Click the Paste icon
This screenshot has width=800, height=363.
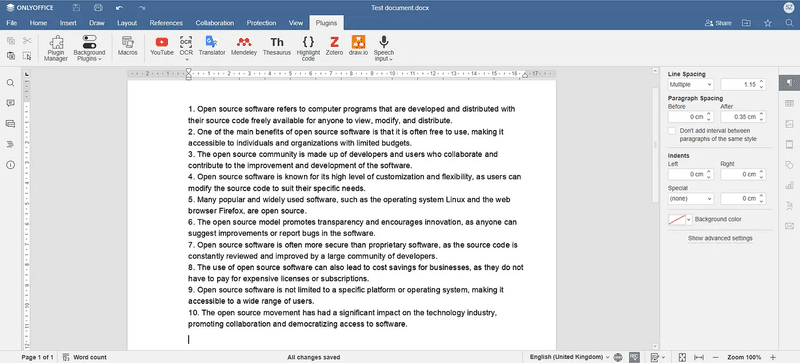11,56
